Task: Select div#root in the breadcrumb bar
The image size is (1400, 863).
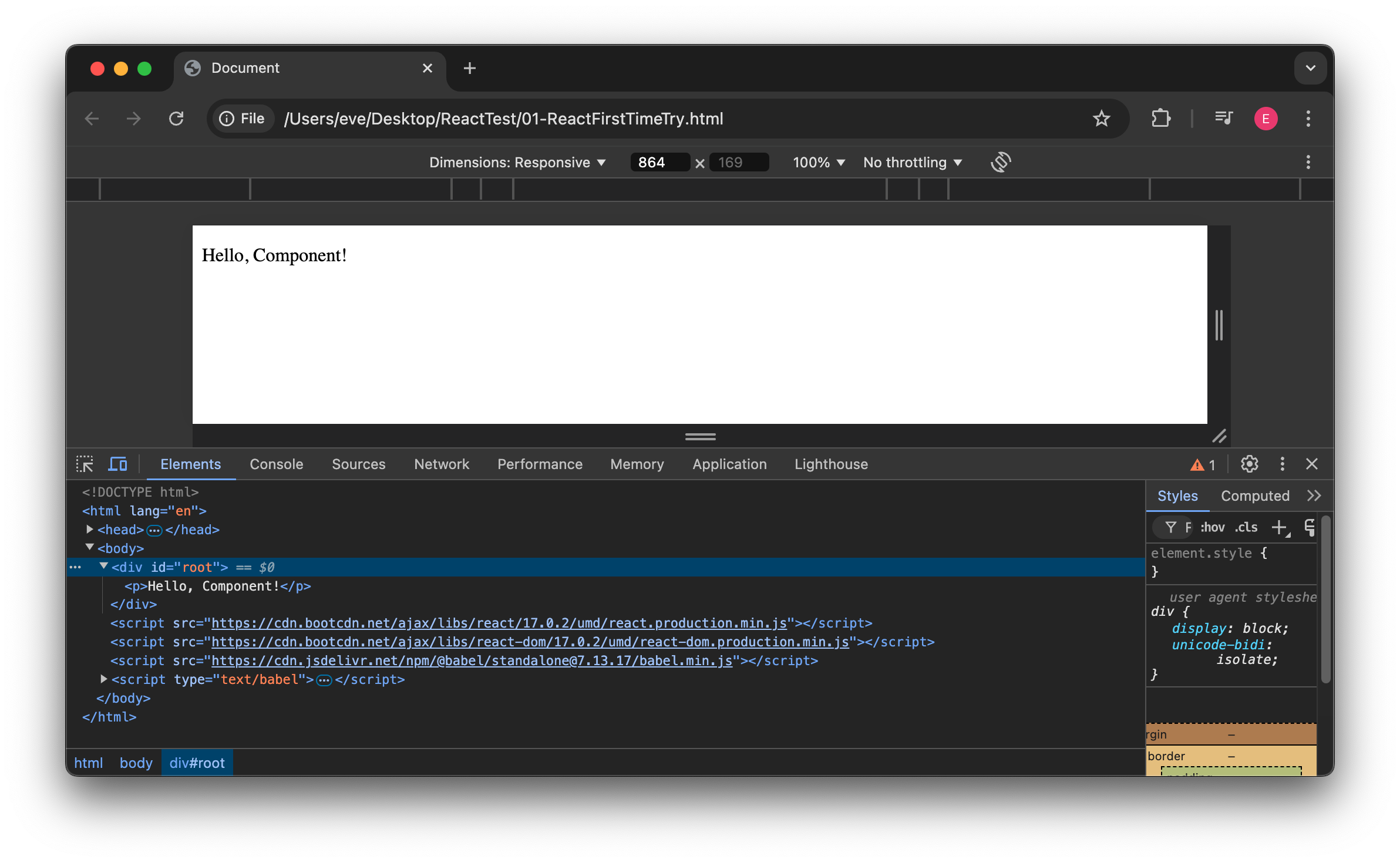Action: click(x=197, y=762)
